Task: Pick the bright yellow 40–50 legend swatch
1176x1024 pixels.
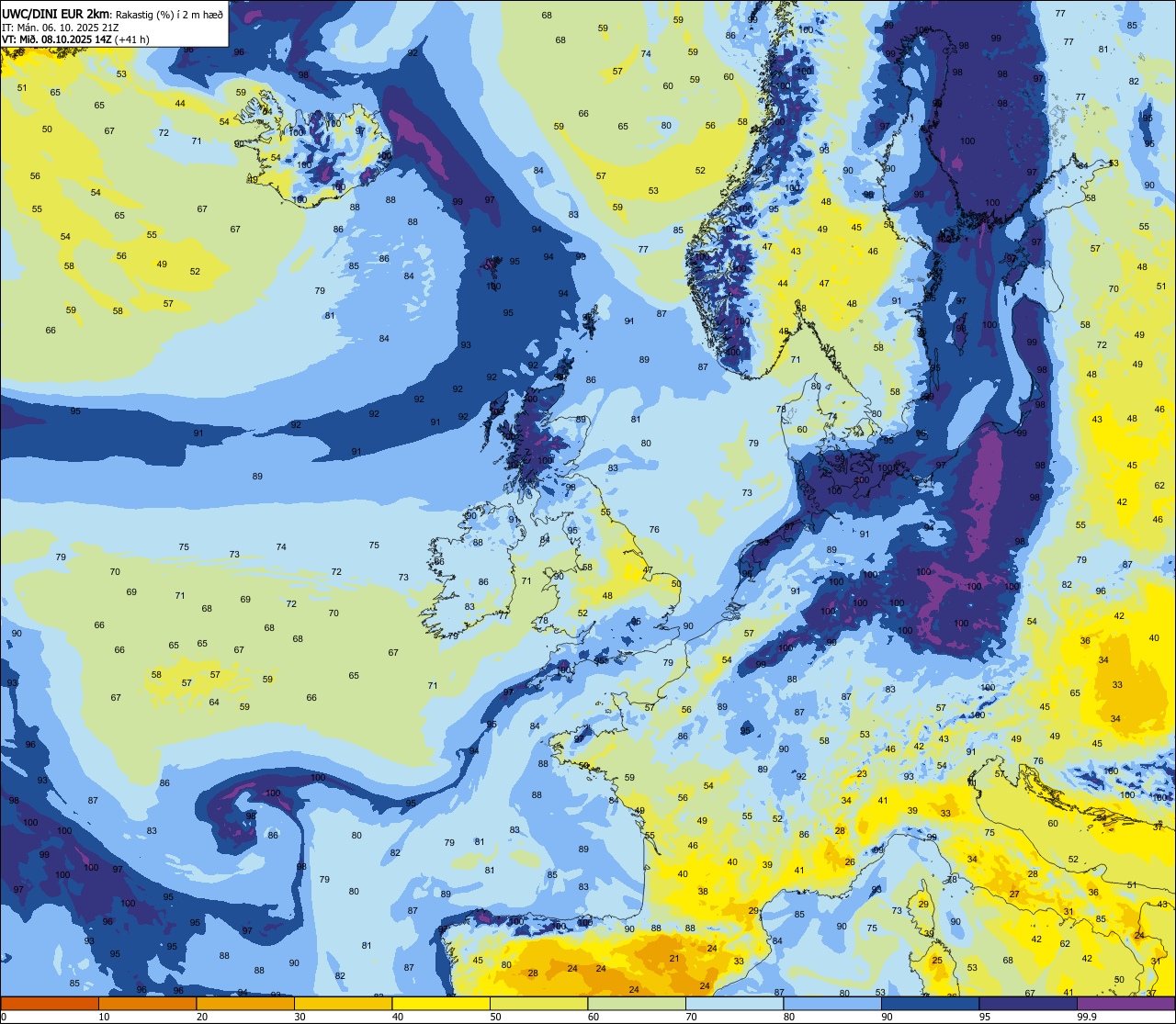Action: coord(441,1003)
